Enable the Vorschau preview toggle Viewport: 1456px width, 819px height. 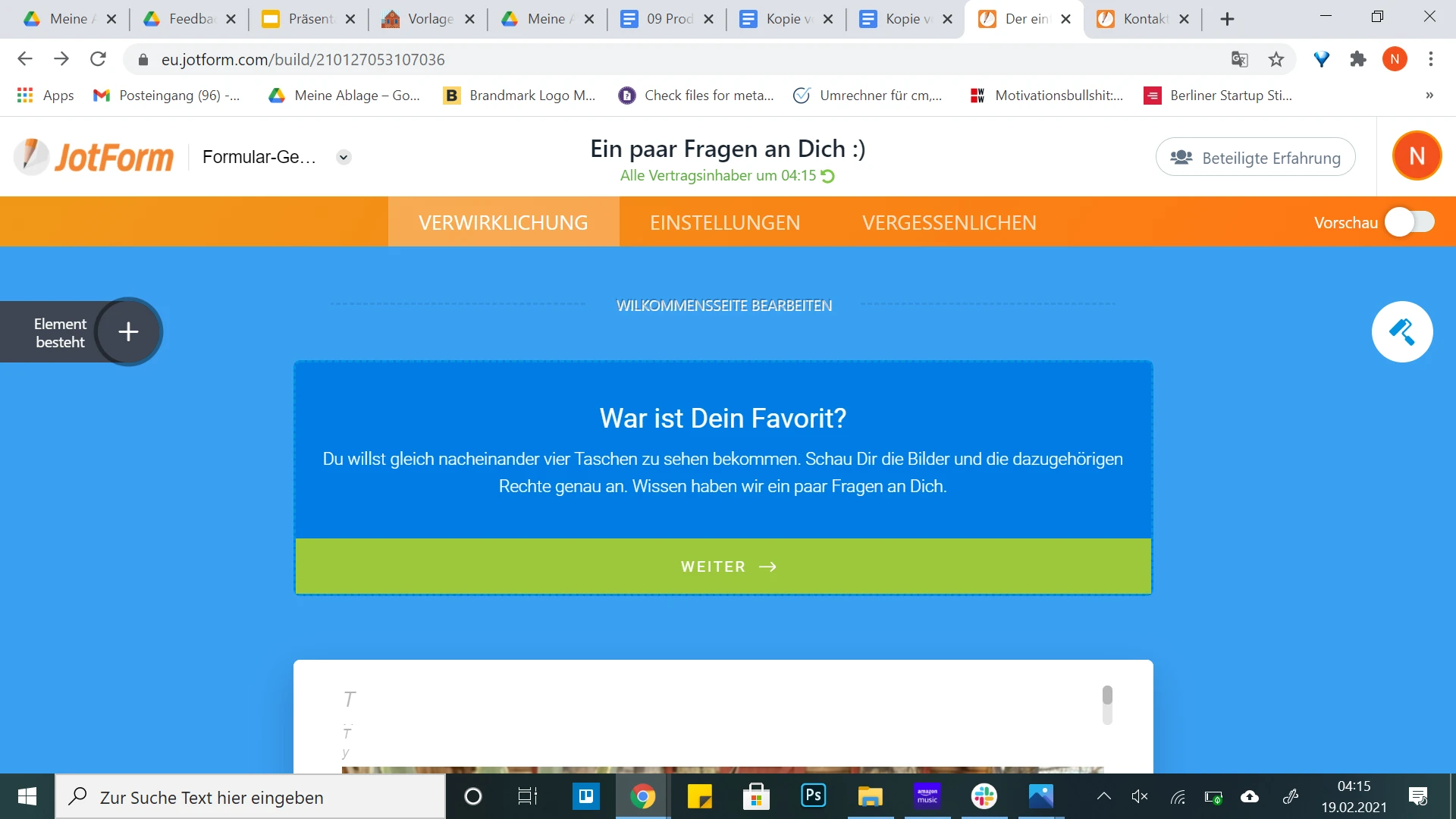click(1409, 221)
